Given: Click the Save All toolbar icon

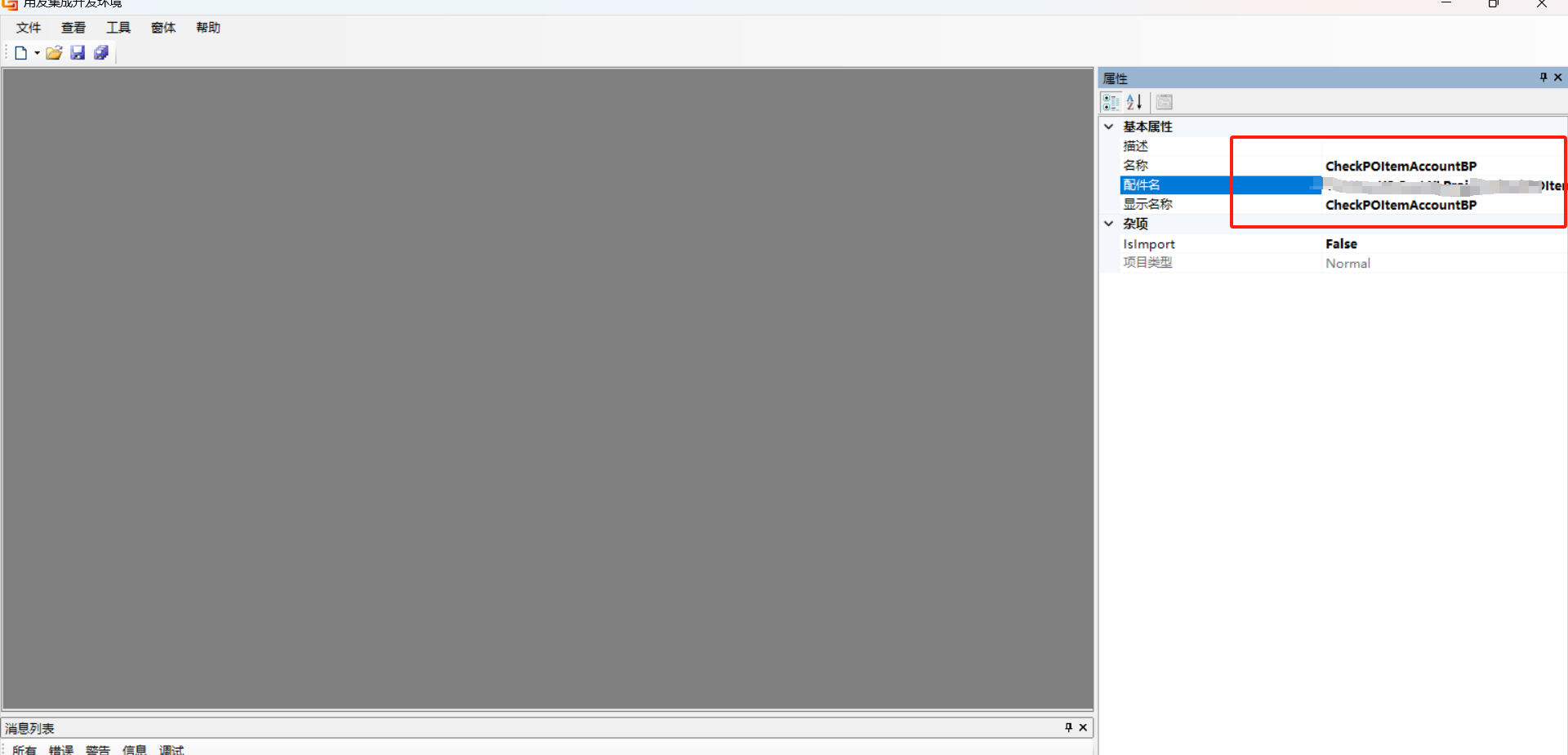Looking at the screenshot, I should (101, 53).
